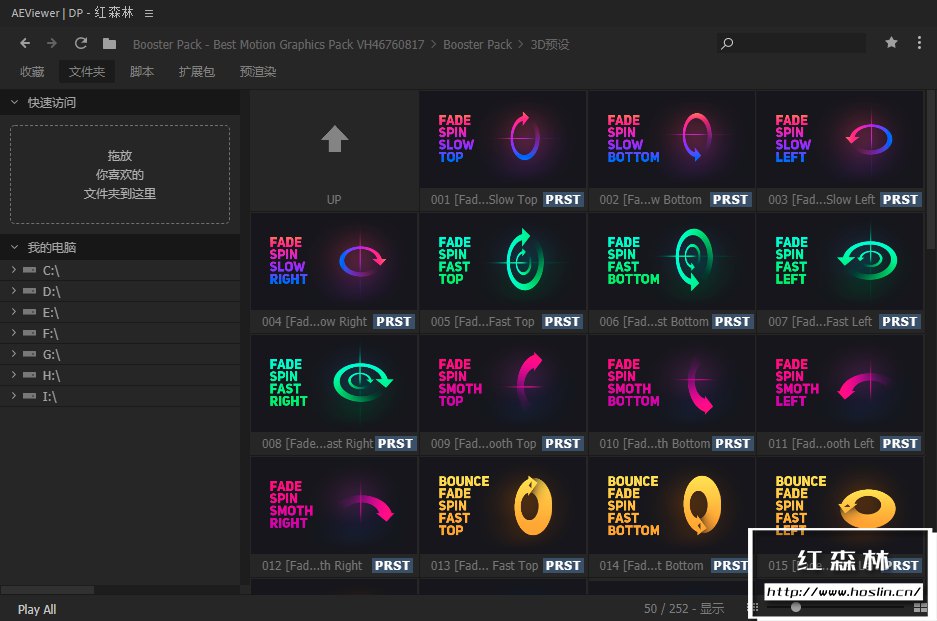This screenshot has height=621, width=937.
Task: Click the vertical scrollbar of the preset grid
Action: click(930, 170)
